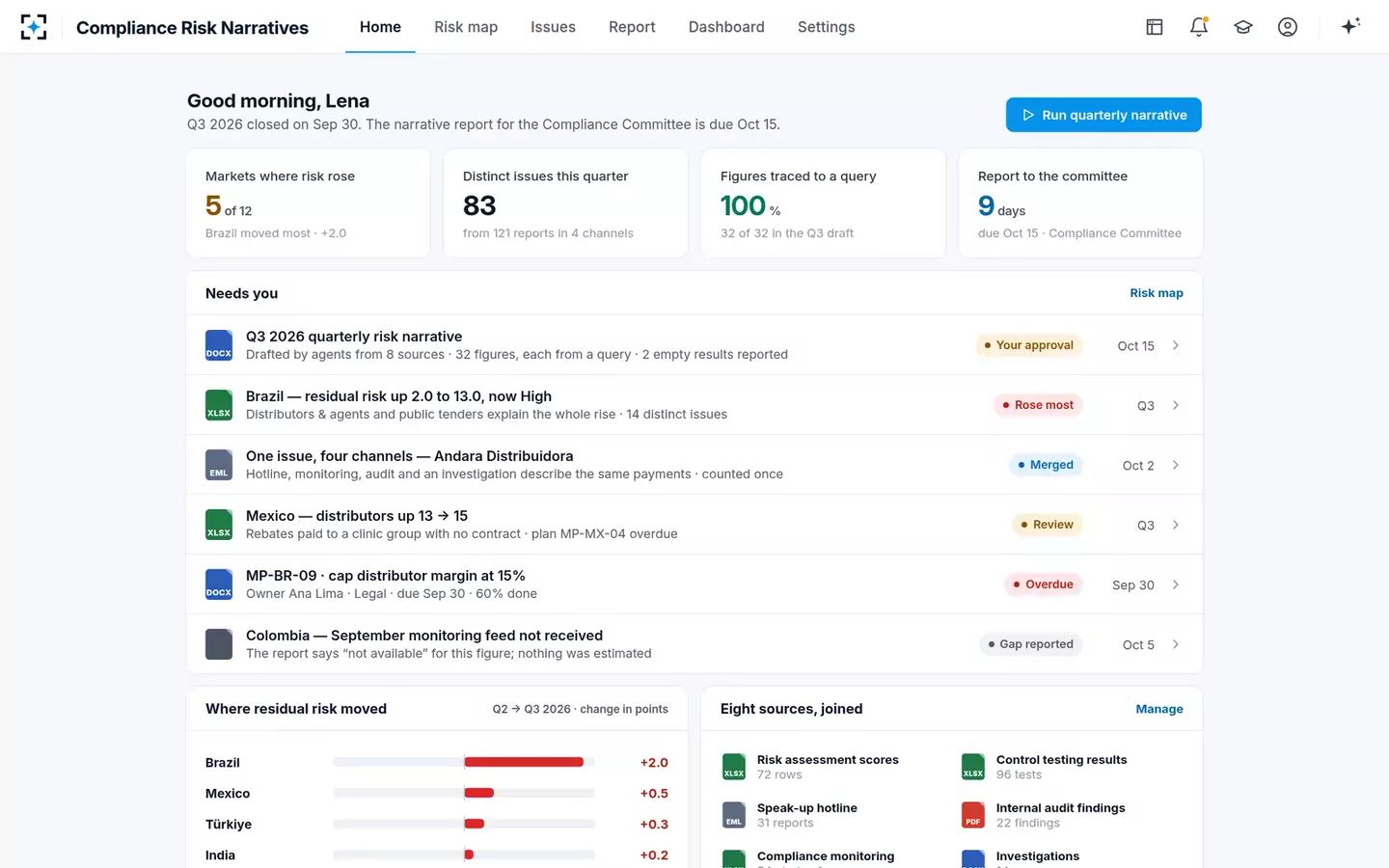Image resolution: width=1389 pixels, height=868 pixels.
Task: Click the gray file icon of Colombia row
Action: [219, 644]
